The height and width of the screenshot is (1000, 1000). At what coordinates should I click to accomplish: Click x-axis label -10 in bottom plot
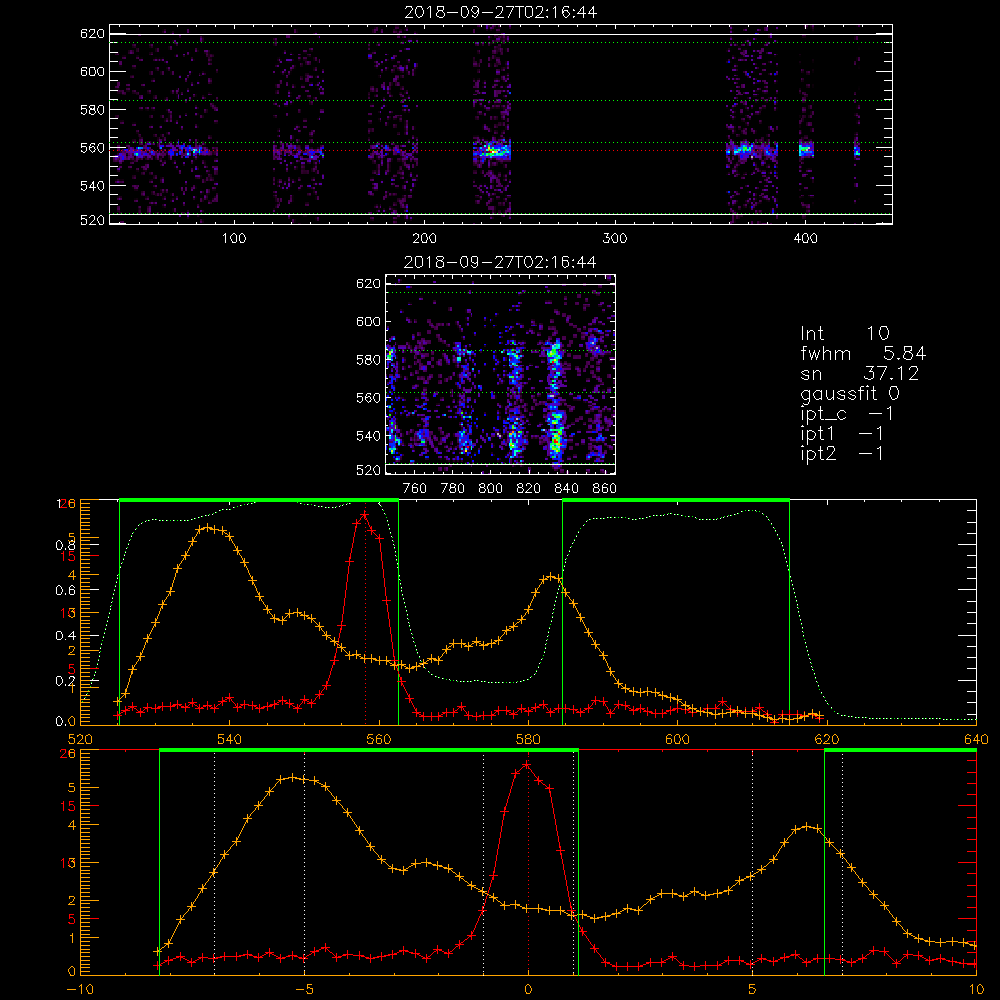coord(80,990)
